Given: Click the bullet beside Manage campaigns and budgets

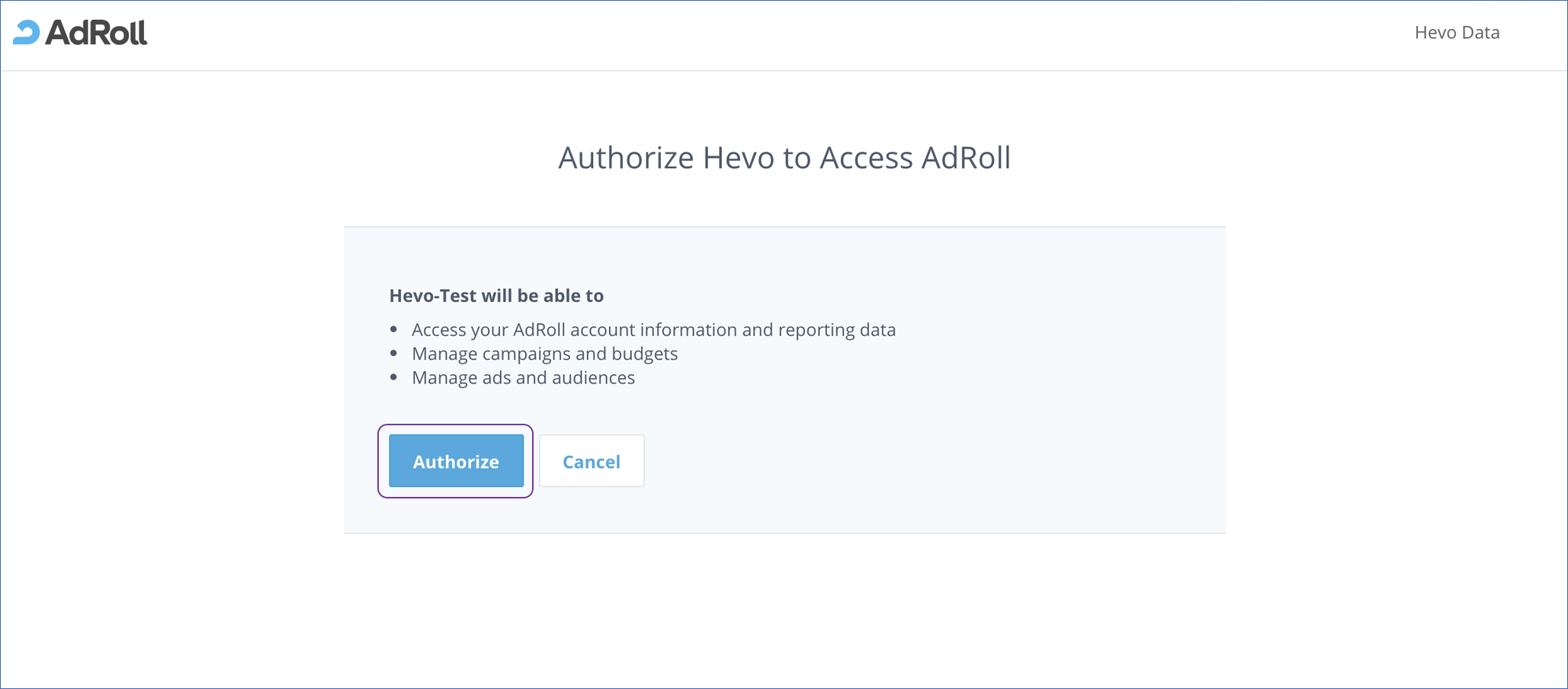Looking at the screenshot, I should pos(393,353).
